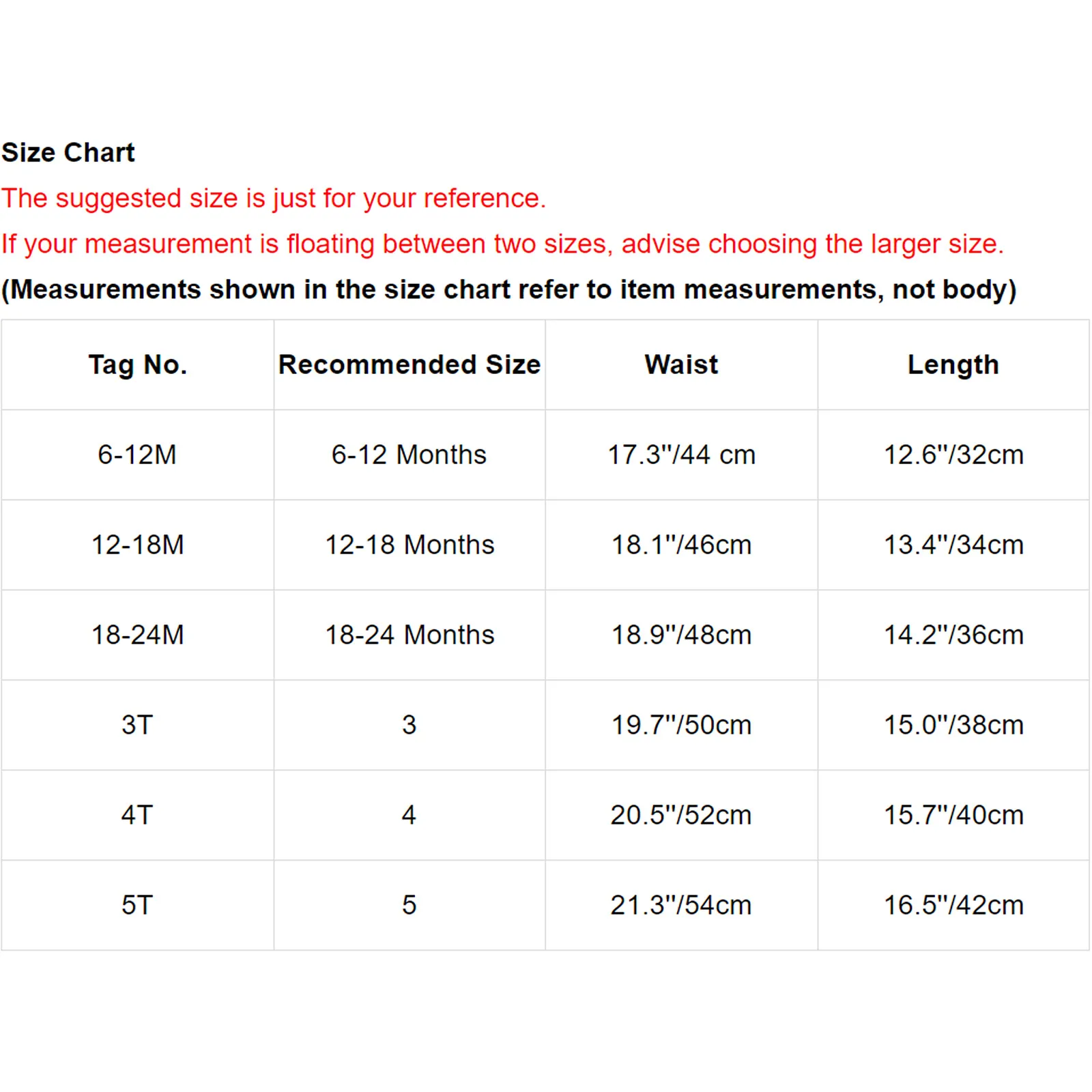Click the 15.0"/38cm length cell
This screenshot has height=1092, width=1092.
953,725
